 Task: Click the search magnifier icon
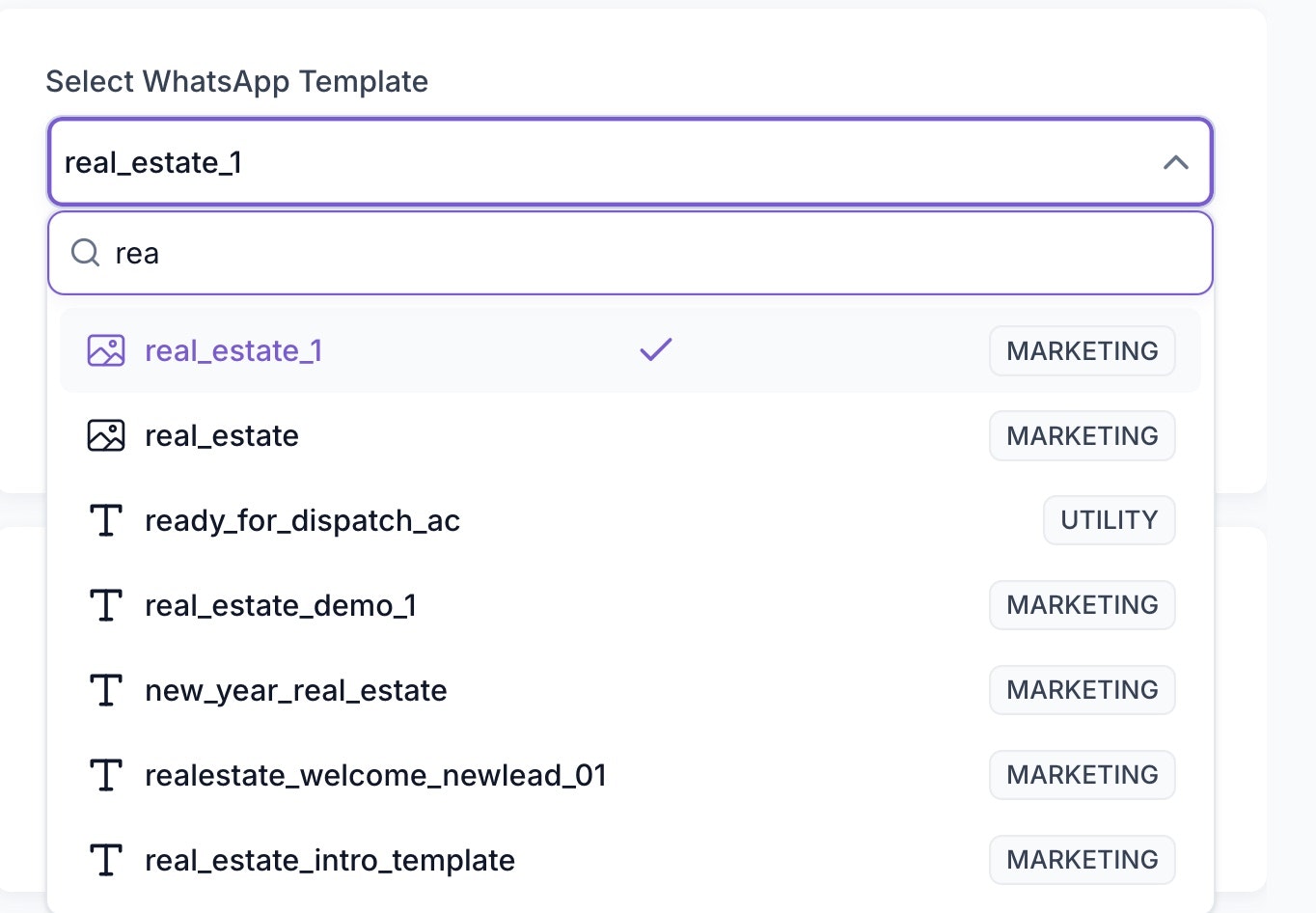(x=86, y=253)
